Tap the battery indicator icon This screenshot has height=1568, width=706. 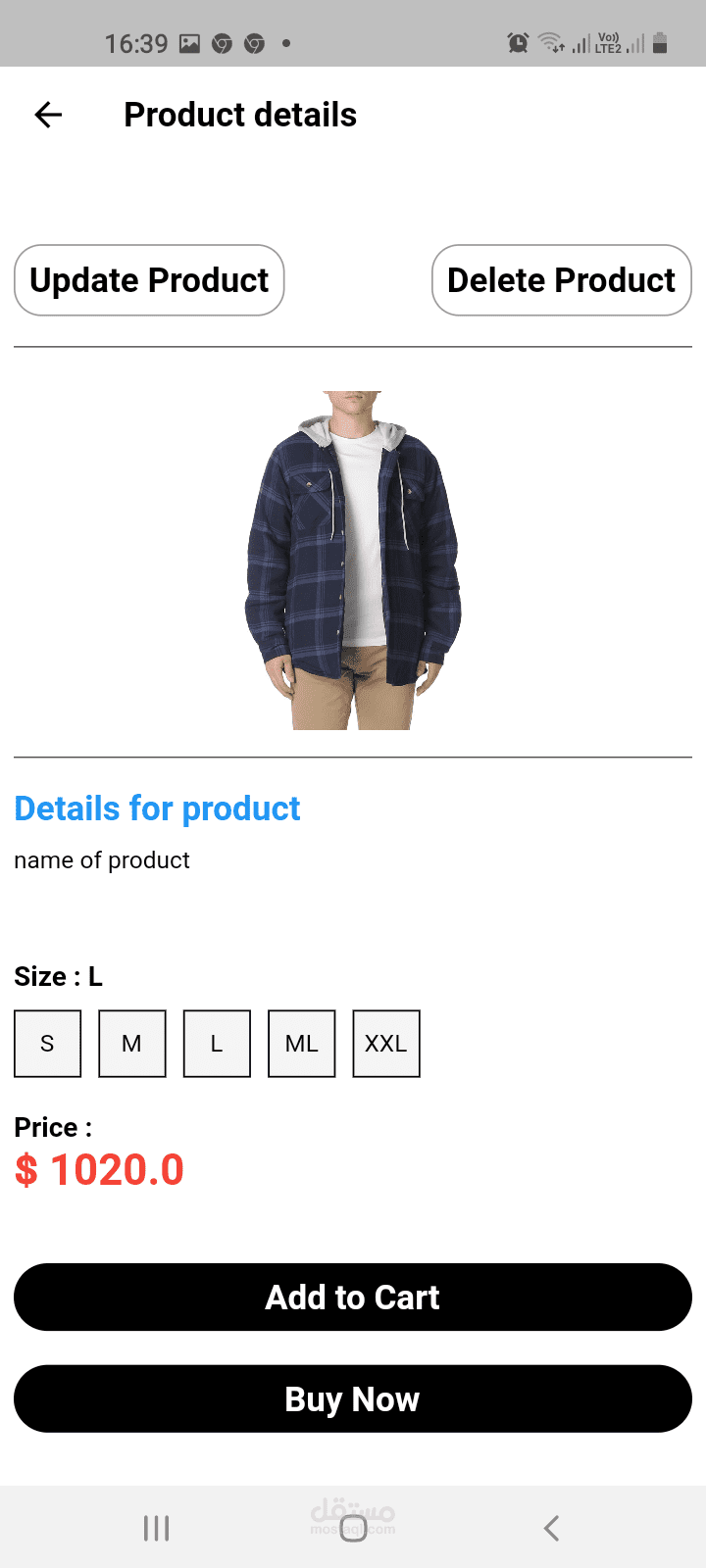pos(660,42)
